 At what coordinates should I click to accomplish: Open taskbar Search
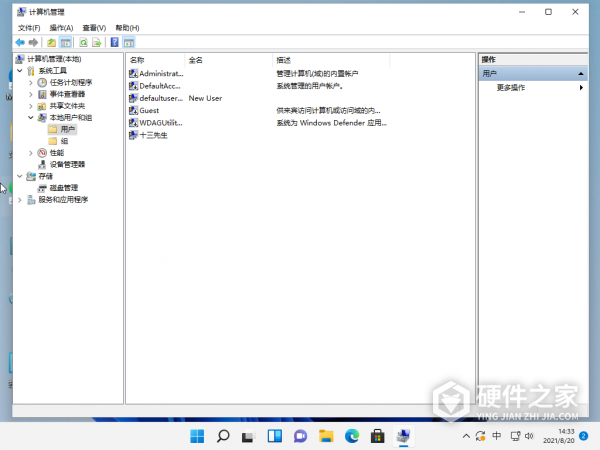click(x=223, y=436)
